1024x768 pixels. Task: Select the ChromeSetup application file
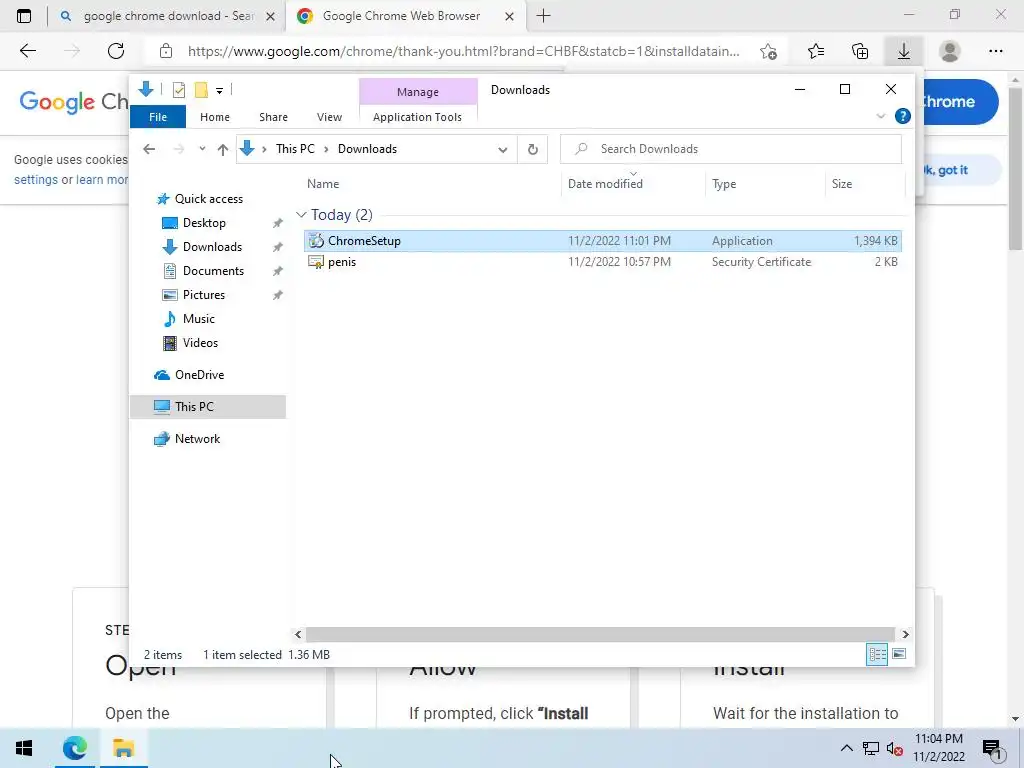603,241
